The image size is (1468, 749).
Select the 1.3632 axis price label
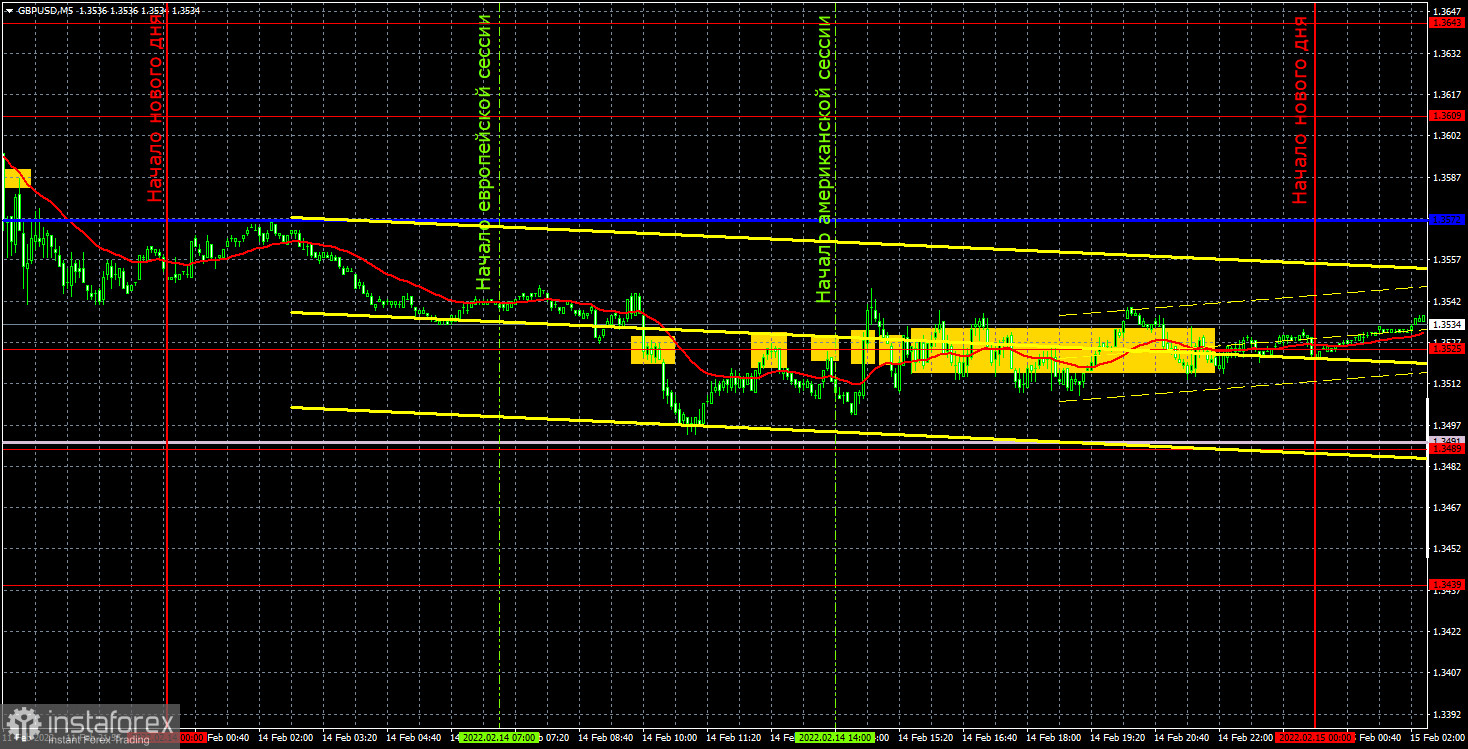coord(1446,53)
